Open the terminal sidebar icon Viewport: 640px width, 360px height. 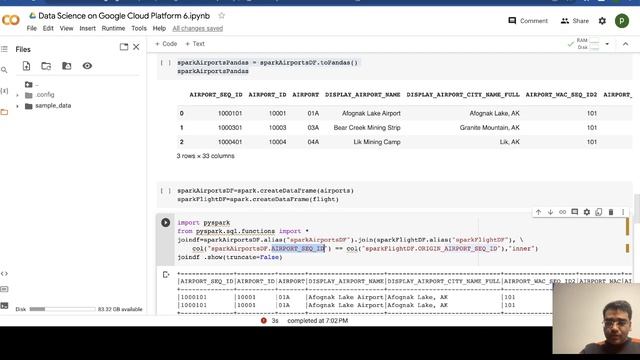tap(4, 305)
